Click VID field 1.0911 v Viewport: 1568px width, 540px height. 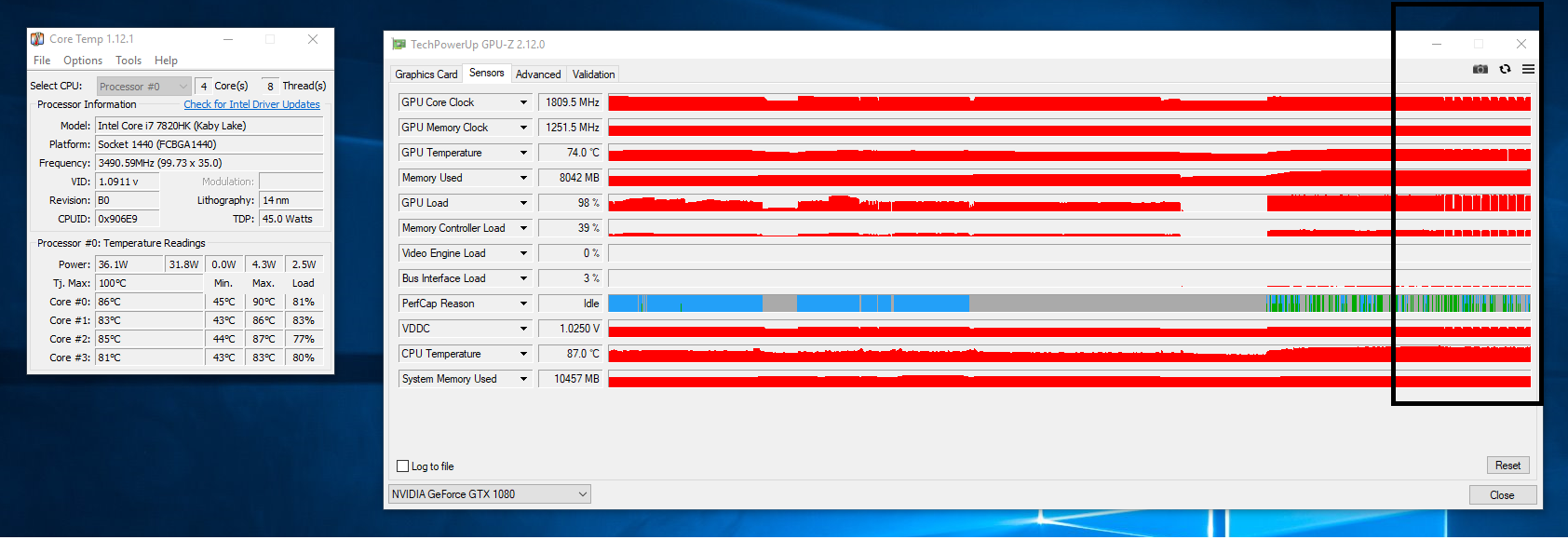tap(127, 182)
